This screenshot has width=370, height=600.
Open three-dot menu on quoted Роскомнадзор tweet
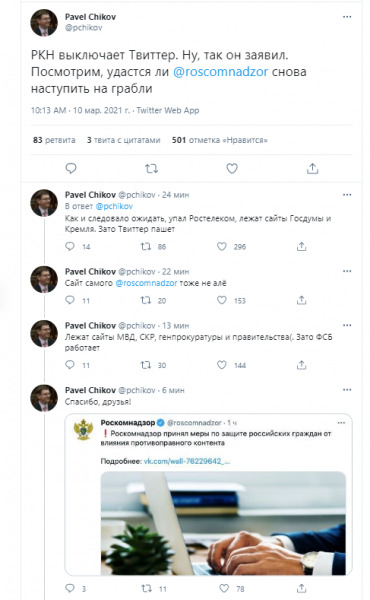pos(341,423)
